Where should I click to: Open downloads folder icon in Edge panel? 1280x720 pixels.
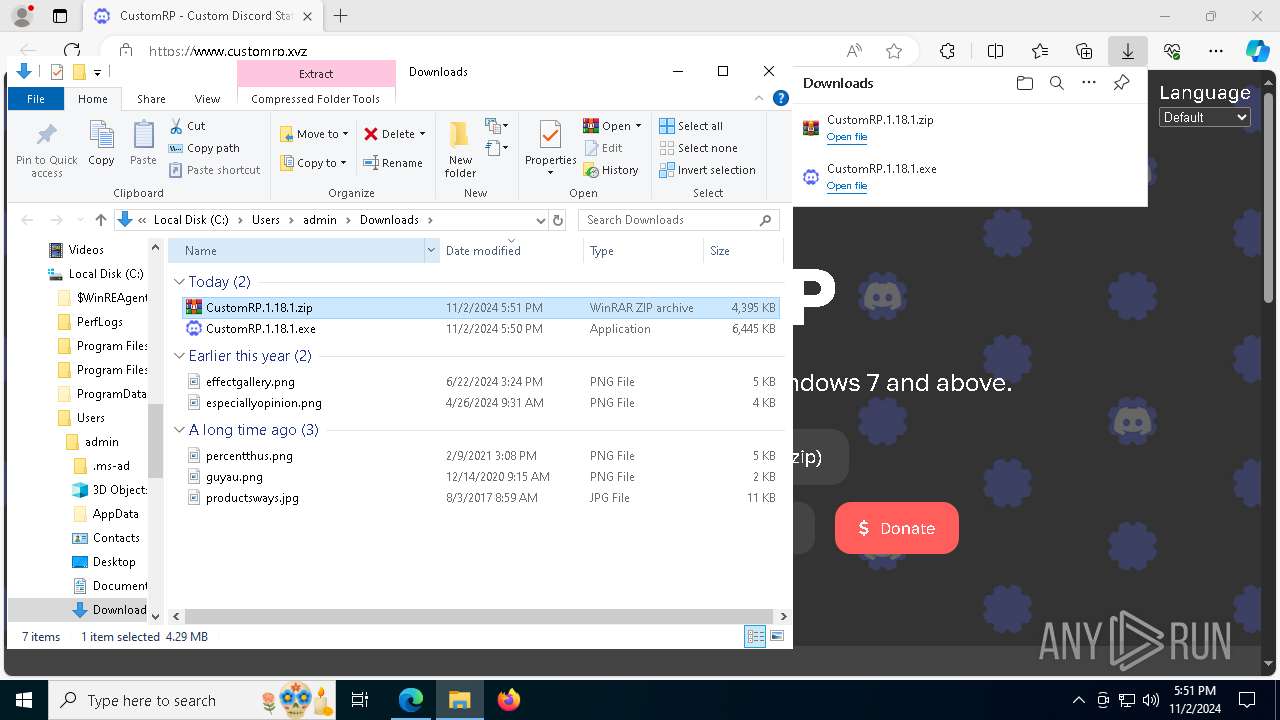(1024, 83)
